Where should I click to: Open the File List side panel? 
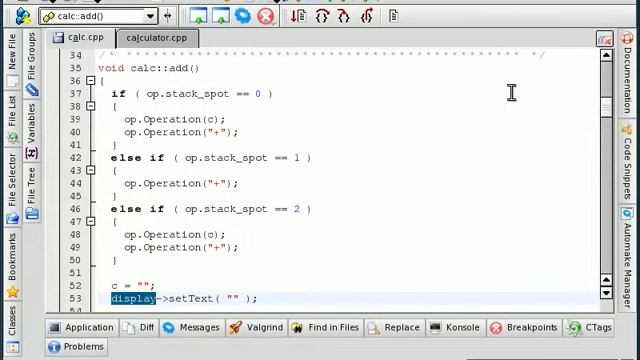[12, 119]
